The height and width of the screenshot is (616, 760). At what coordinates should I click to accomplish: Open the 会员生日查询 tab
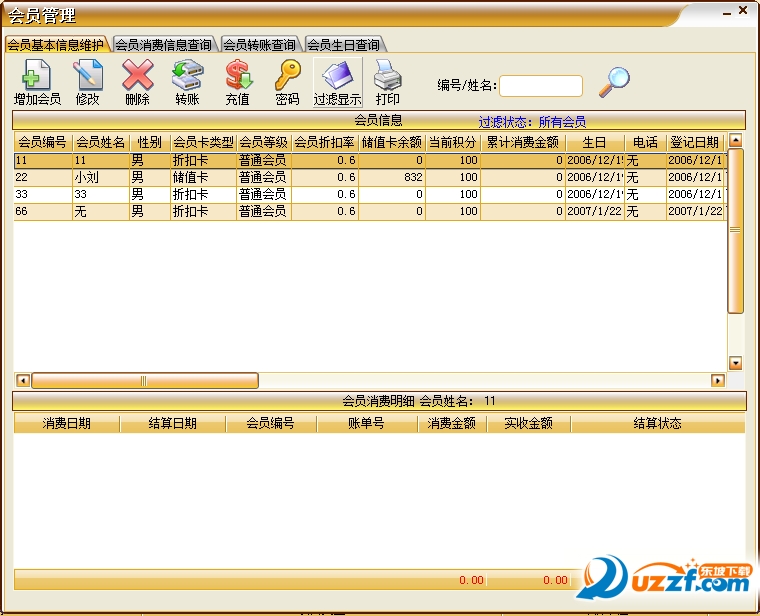point(344,45)
